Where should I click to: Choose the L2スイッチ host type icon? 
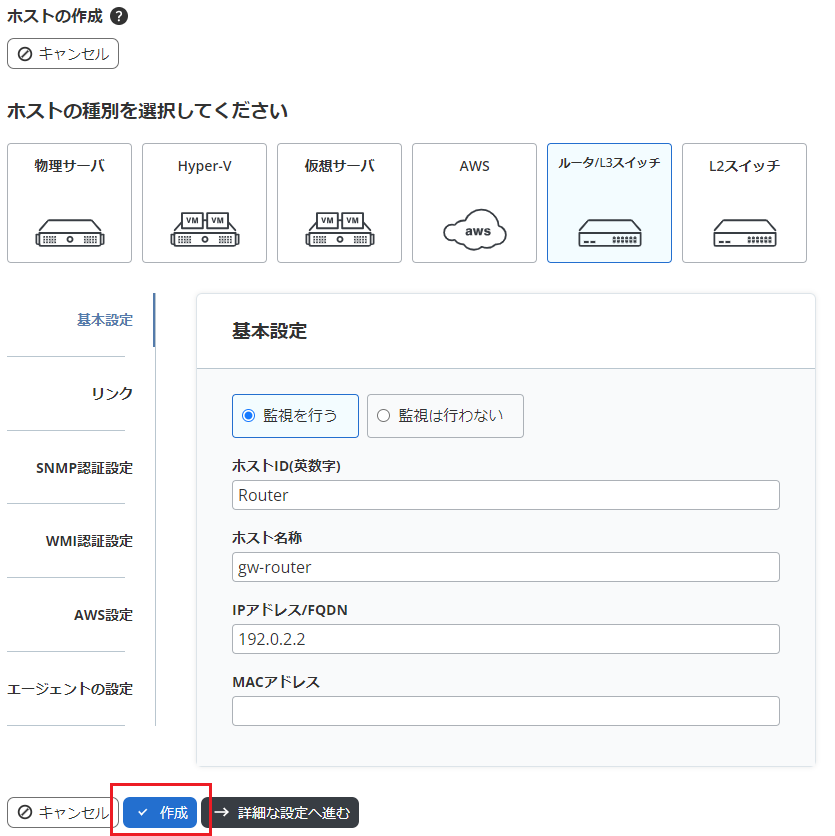744,203
